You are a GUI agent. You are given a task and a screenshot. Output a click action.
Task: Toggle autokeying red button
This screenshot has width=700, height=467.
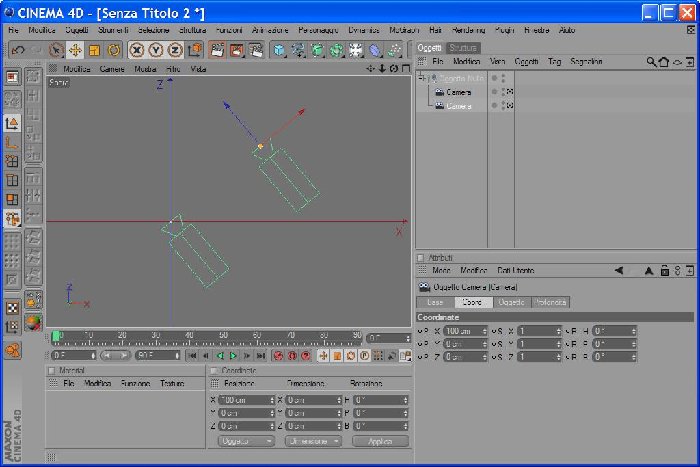click(x=292, y=356)
